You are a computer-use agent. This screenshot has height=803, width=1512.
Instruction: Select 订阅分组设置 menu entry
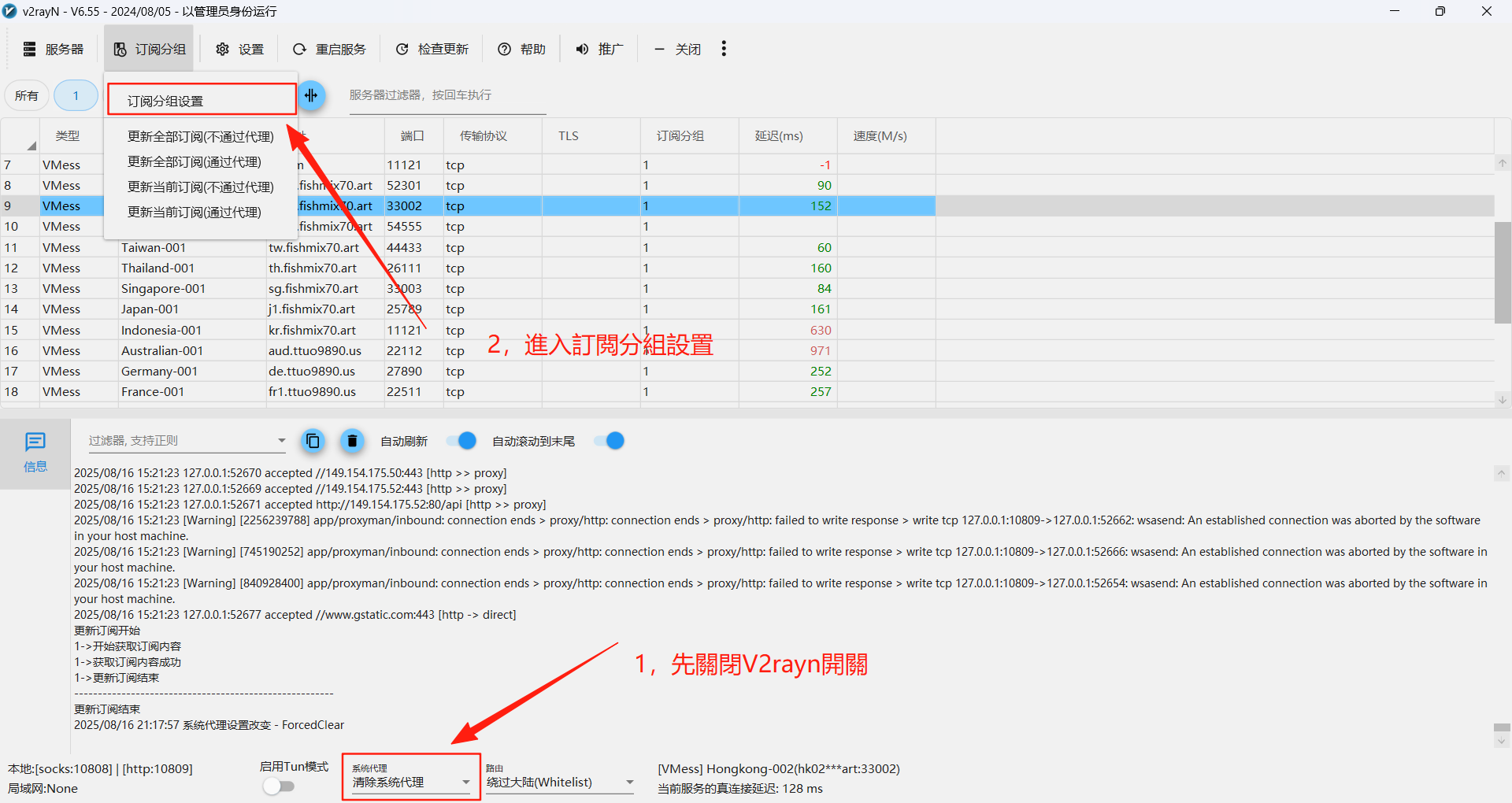(202, 100)
